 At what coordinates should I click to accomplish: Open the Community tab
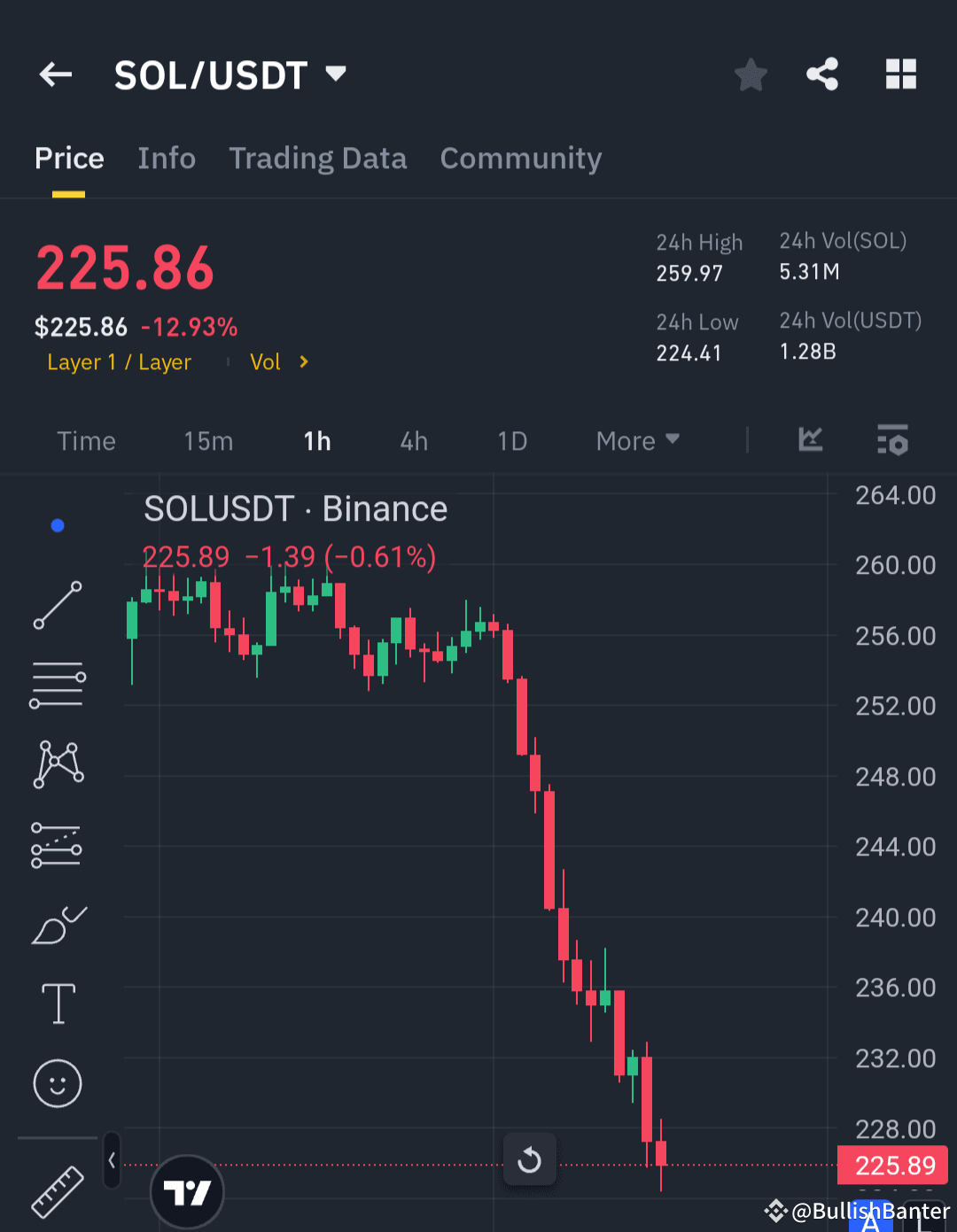point(520,158)
